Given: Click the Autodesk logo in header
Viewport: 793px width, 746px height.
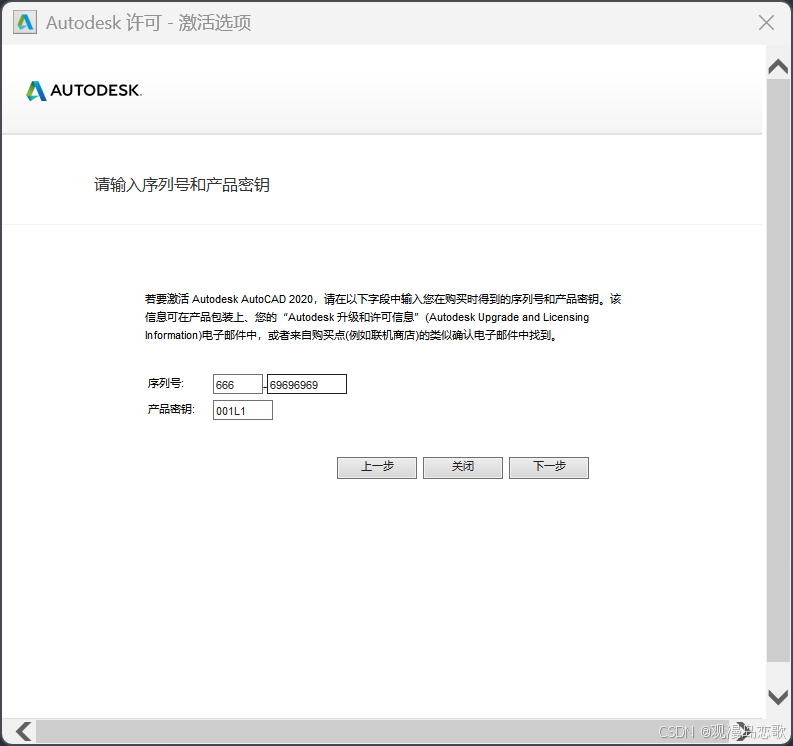Looking at the screenshot, I should click(84, 91).
